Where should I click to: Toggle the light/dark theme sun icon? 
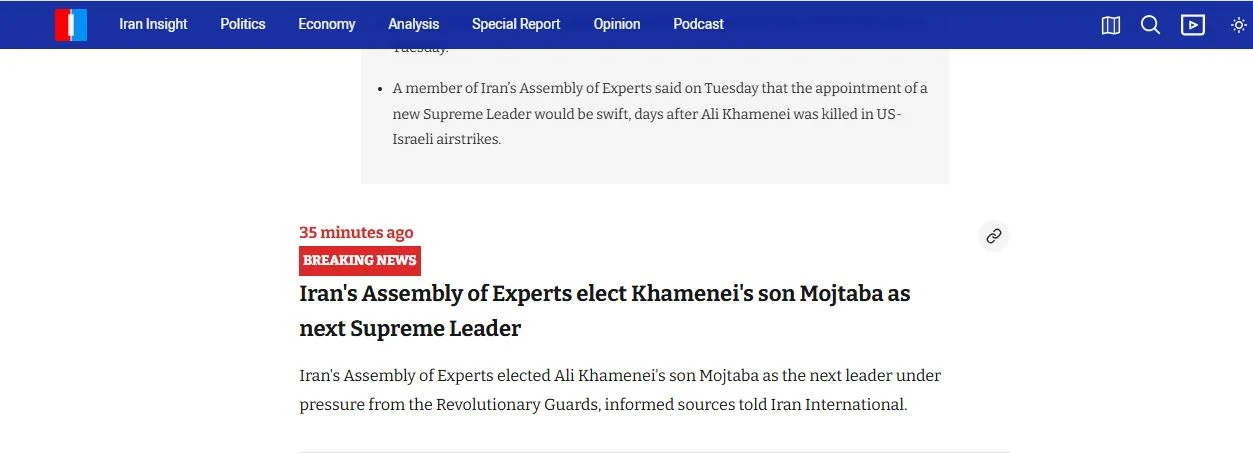(x=1238, y=25)
